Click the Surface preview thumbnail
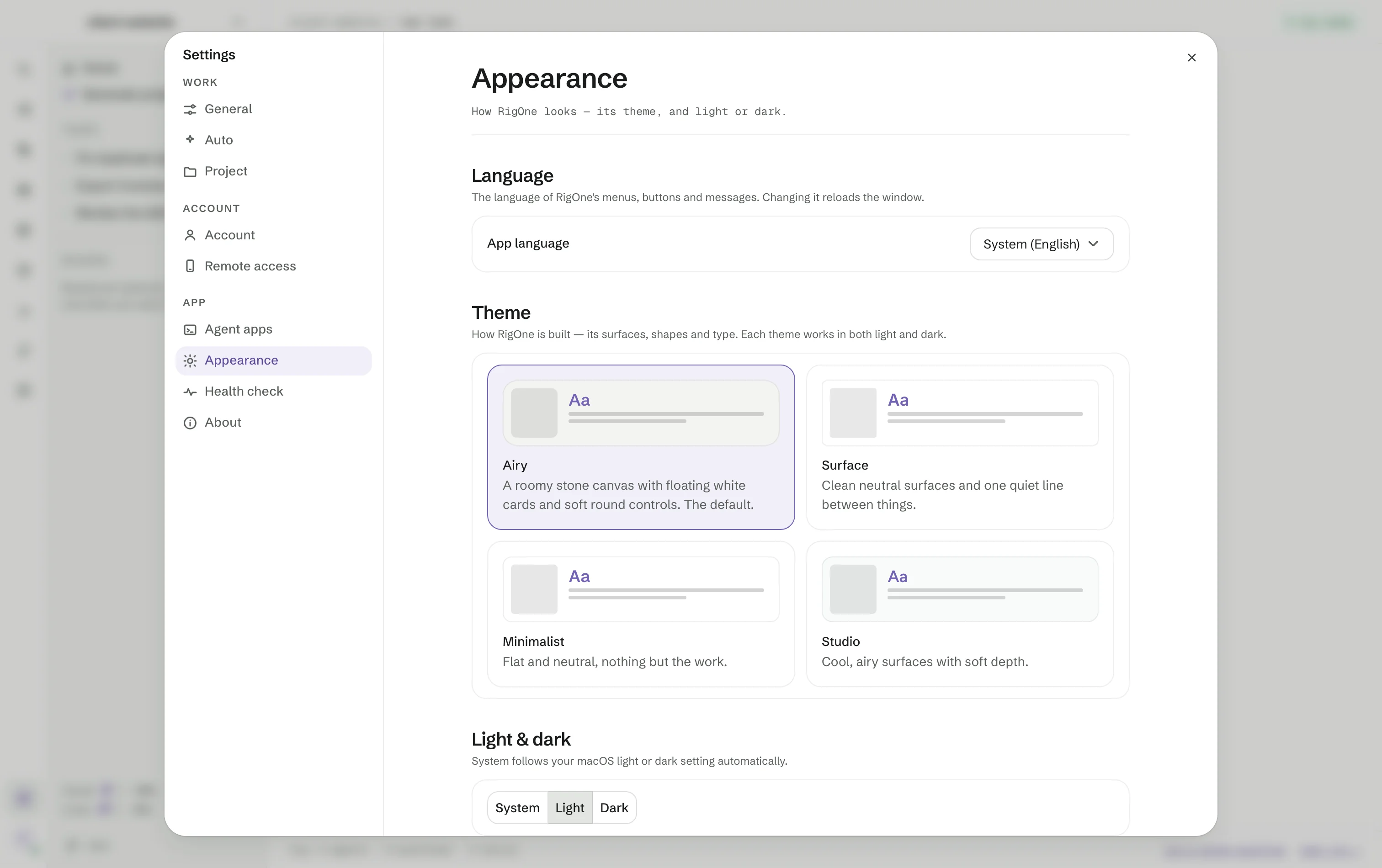 (x=960, y=413)
